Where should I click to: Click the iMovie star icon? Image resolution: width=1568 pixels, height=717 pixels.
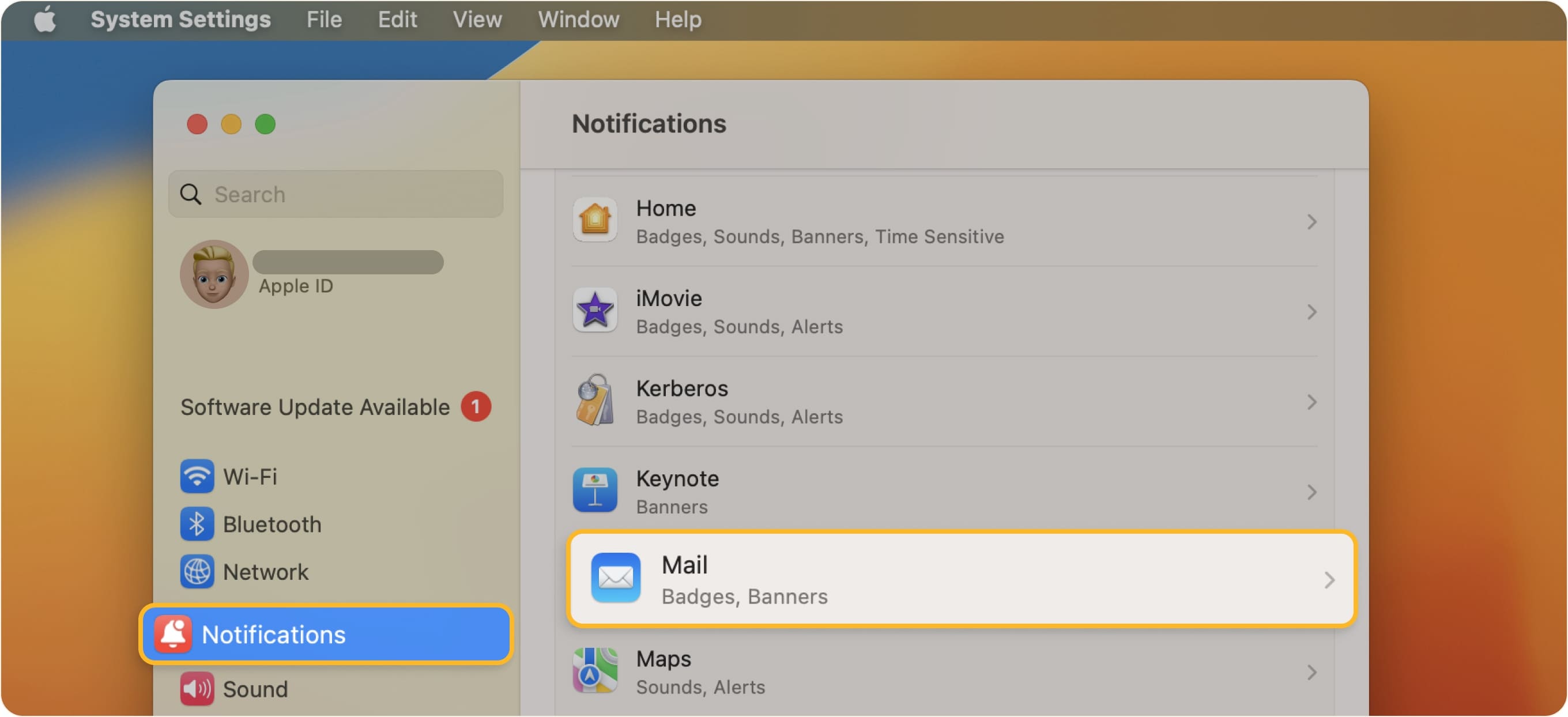tap(595, 311)
